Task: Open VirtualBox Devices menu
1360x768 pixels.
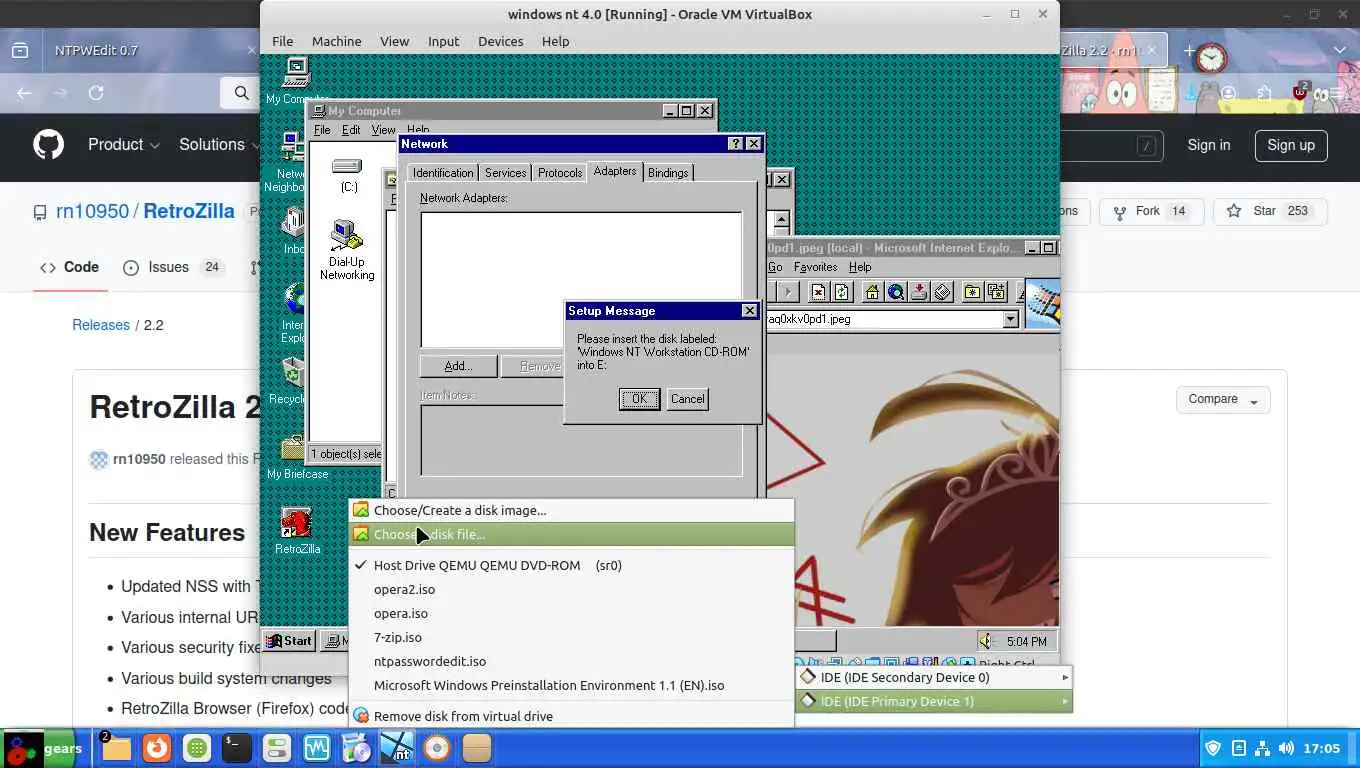Action: pyautogui.click(x=500, y=41)
